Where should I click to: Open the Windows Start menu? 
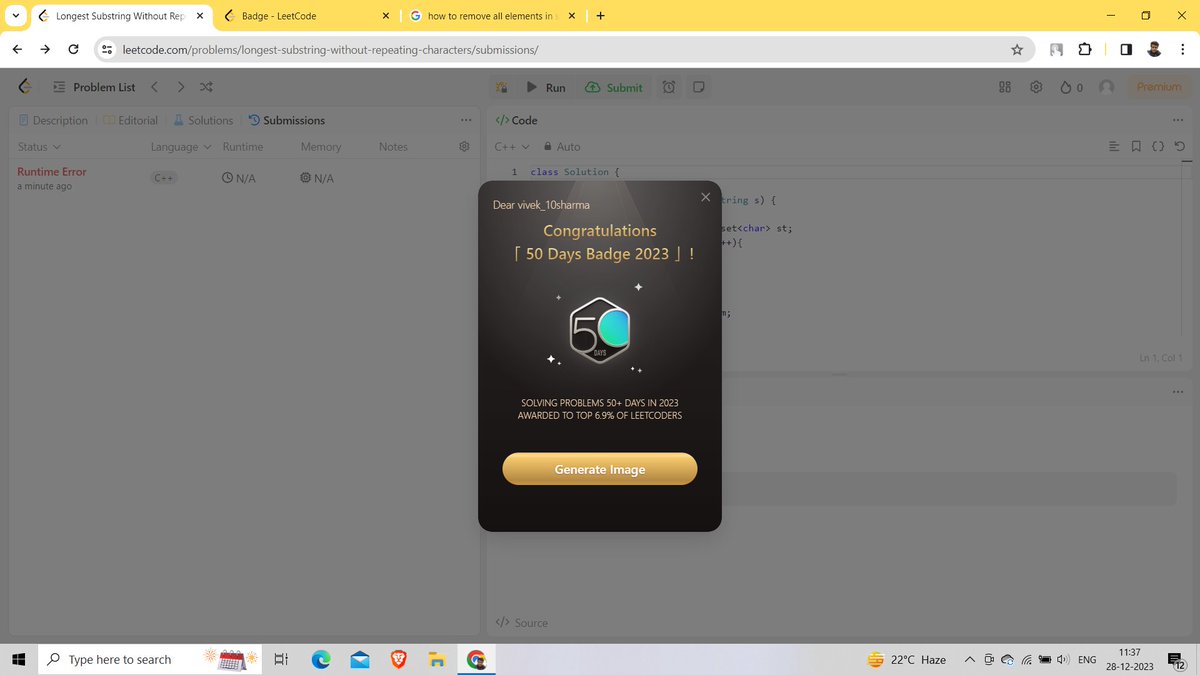pos(17,659)
